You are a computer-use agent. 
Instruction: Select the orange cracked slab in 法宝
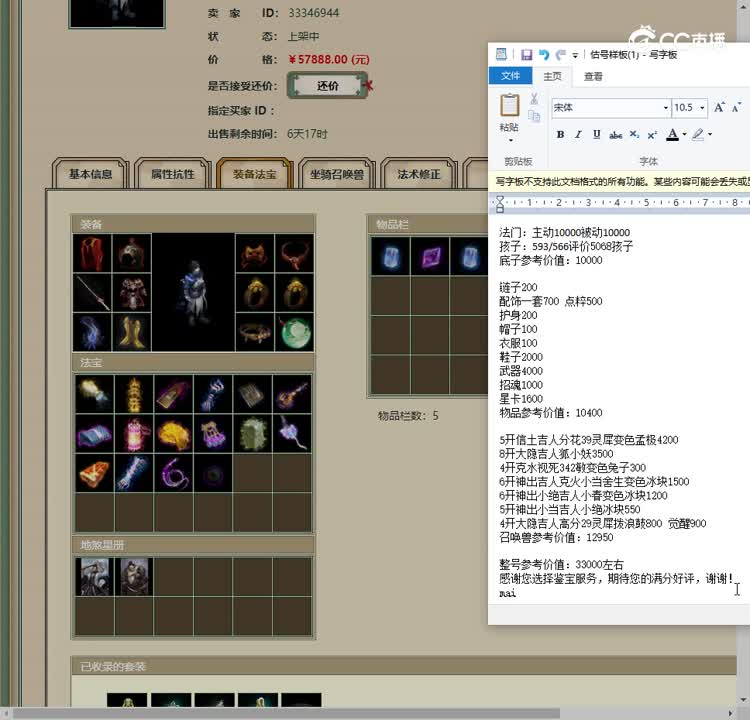pyautogui.click(x=95, y=474)
